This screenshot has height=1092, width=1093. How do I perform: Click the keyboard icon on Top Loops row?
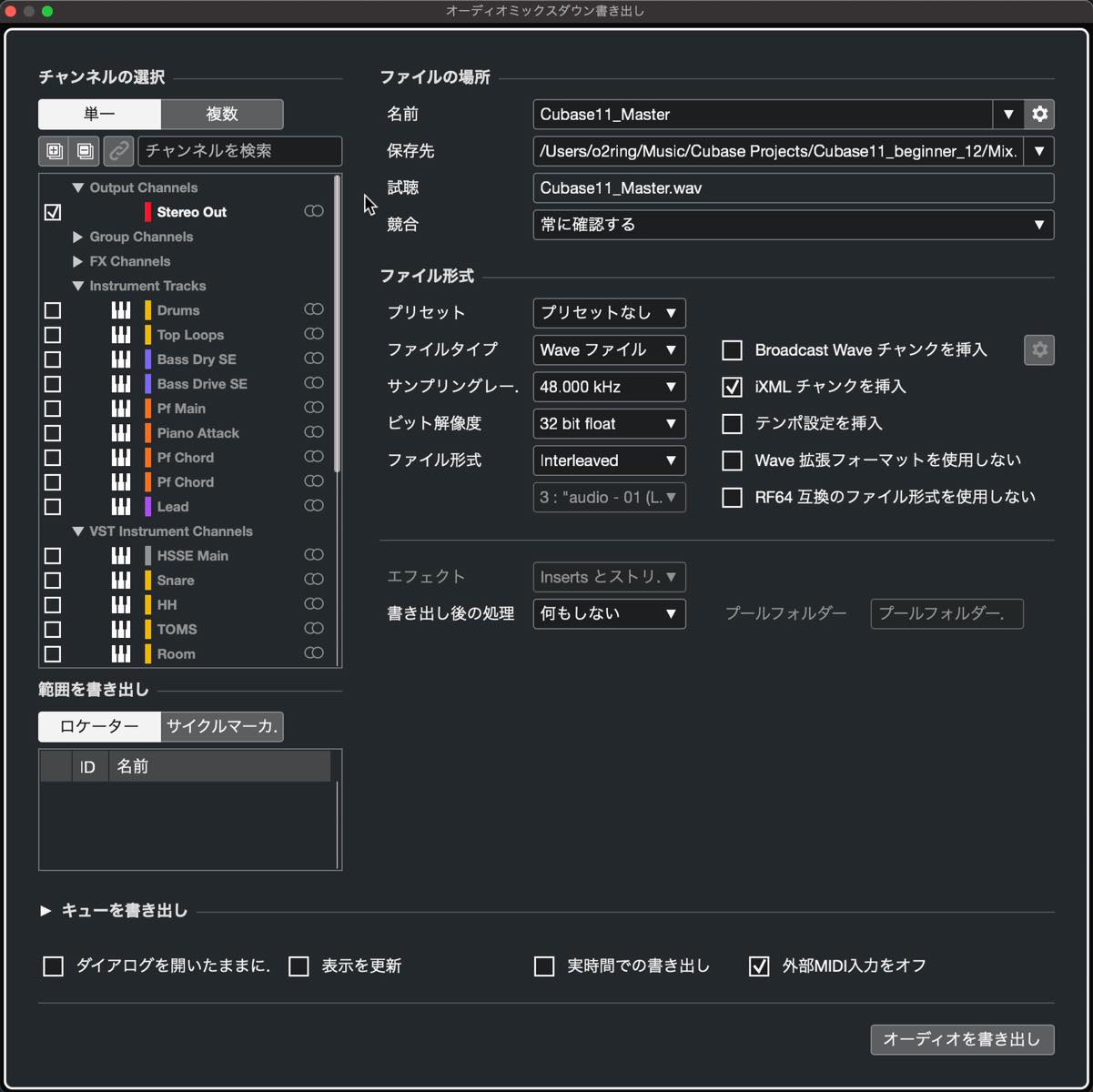pos(121,335)
